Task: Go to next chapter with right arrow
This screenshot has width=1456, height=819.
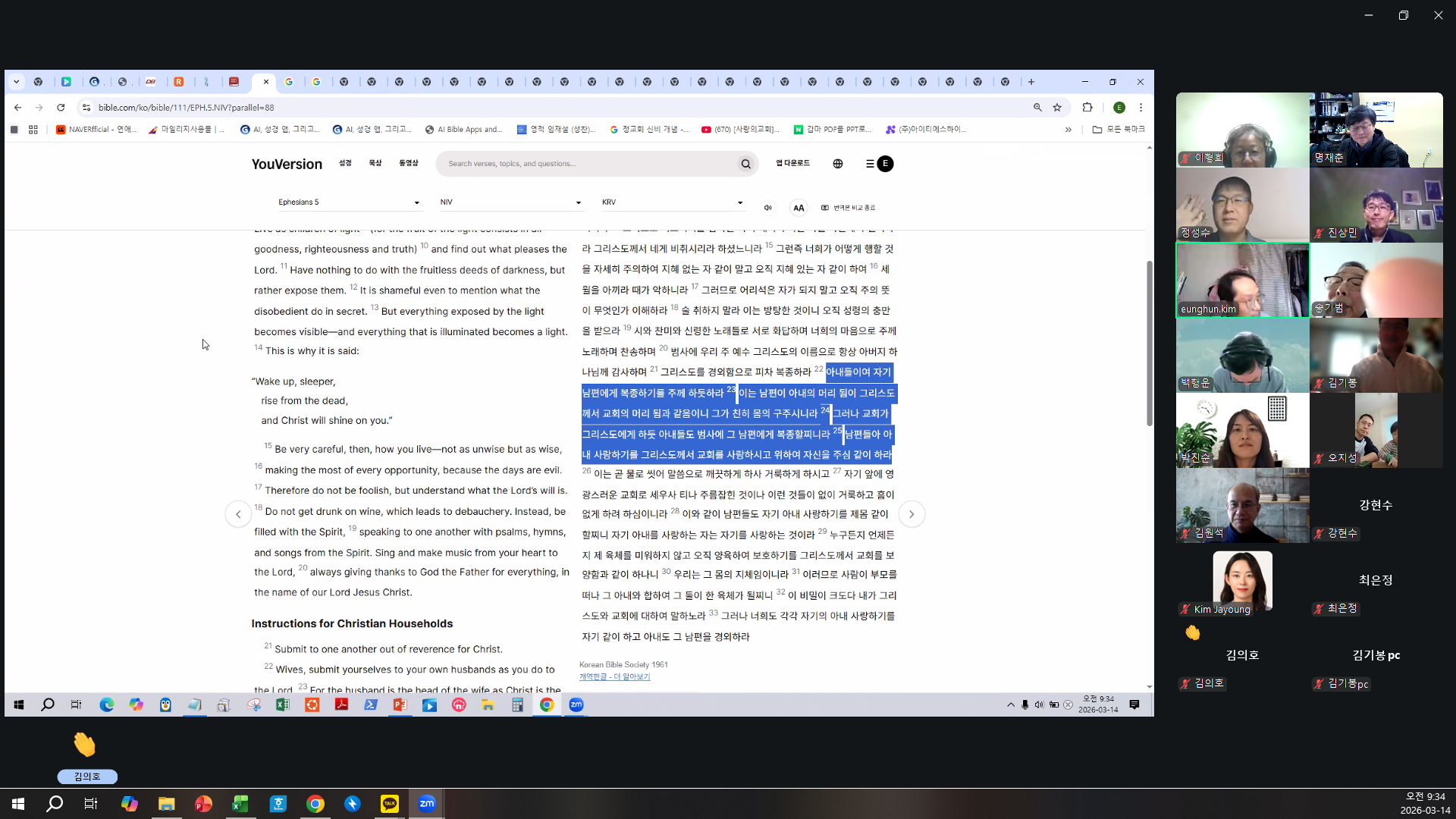Action: coord(912,514)
